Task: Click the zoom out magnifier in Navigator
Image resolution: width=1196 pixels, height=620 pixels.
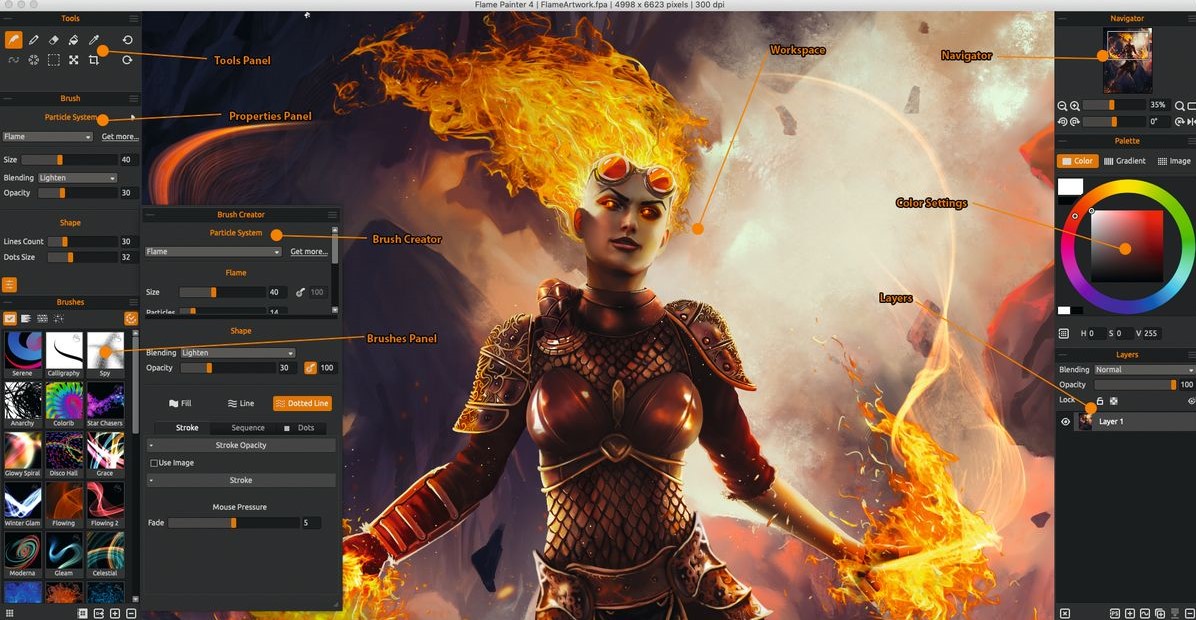Action: click(x=1062, y=105)
